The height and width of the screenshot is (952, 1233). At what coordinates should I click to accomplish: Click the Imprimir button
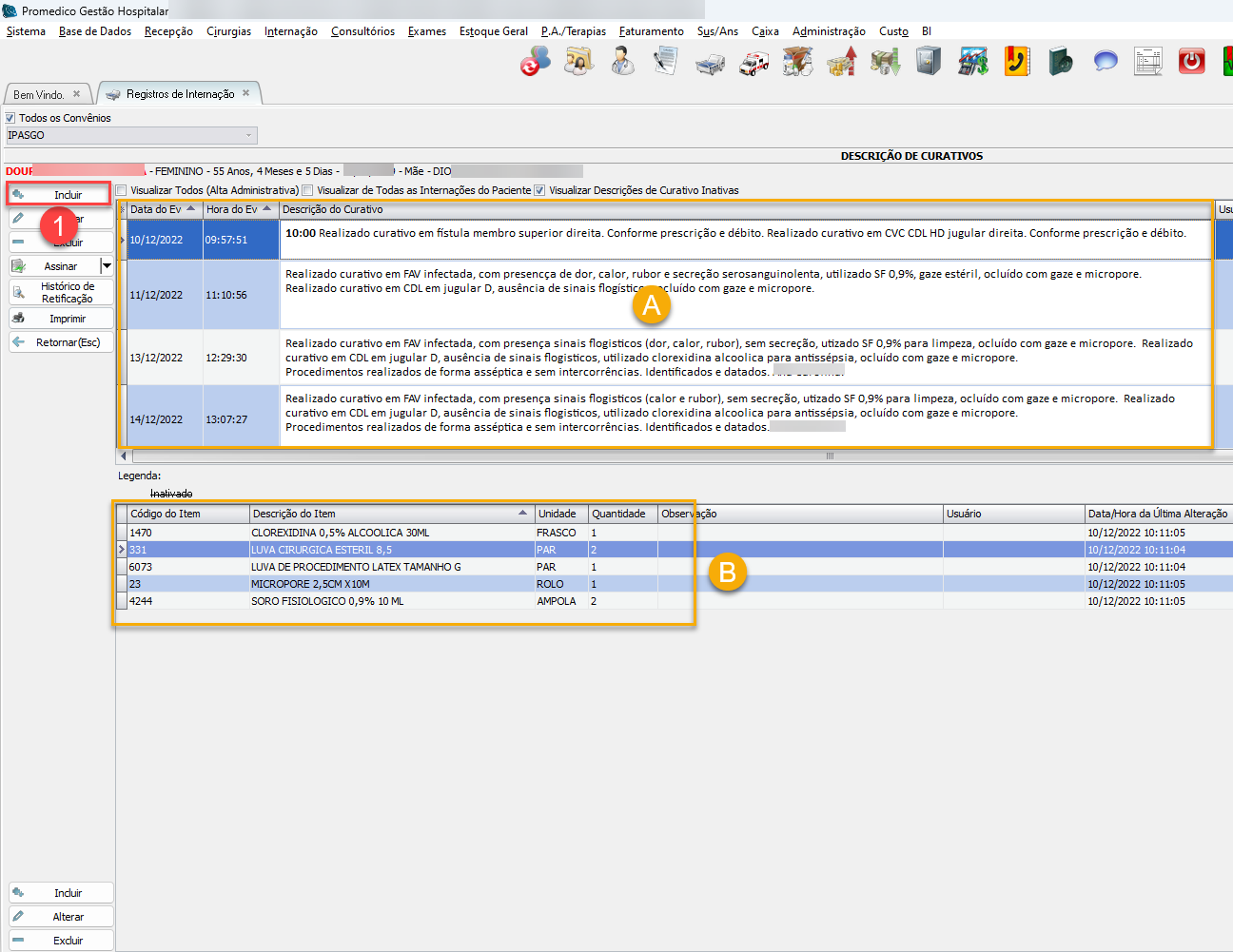(x=61, y=319)
